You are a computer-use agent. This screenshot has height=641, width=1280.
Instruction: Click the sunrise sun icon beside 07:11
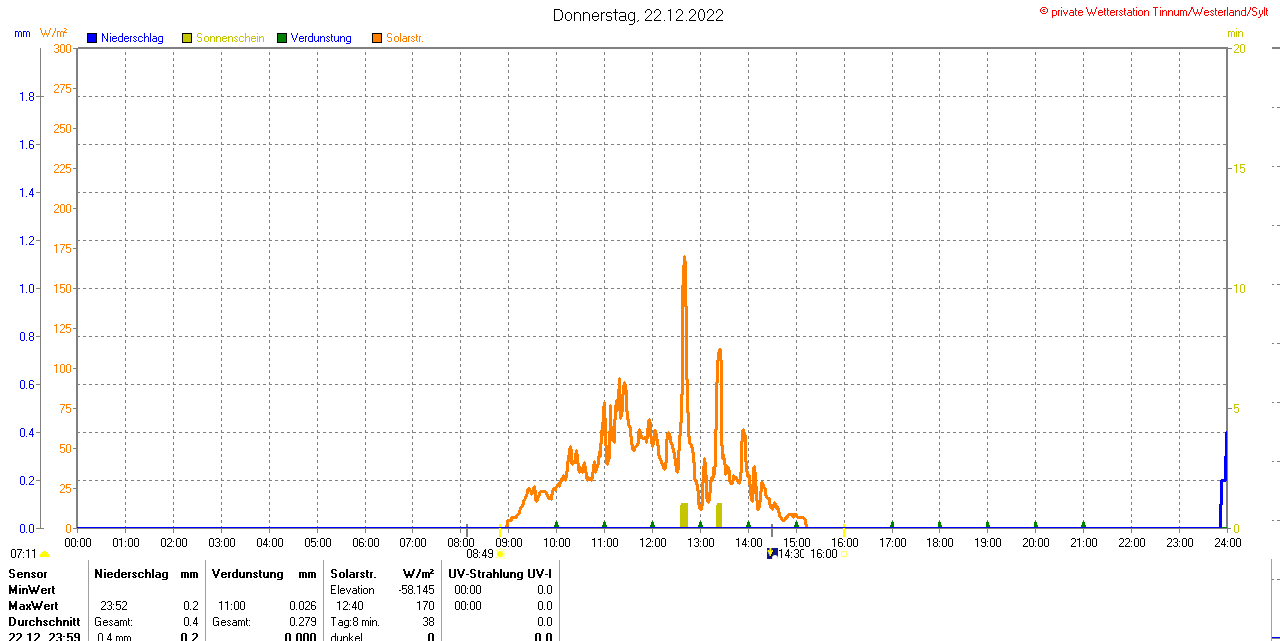coord(44,554)
